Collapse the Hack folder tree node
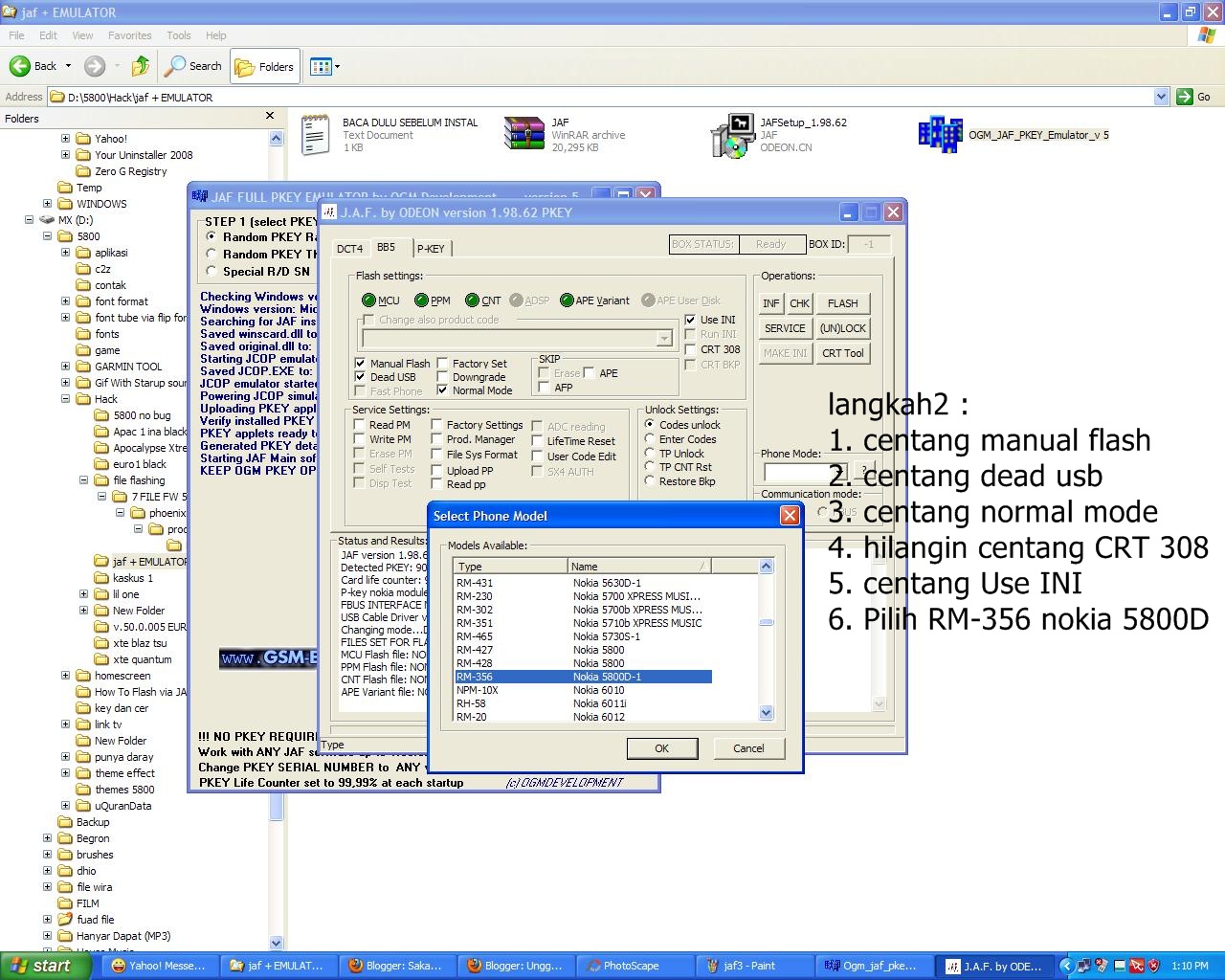 [x=65, y=399]
